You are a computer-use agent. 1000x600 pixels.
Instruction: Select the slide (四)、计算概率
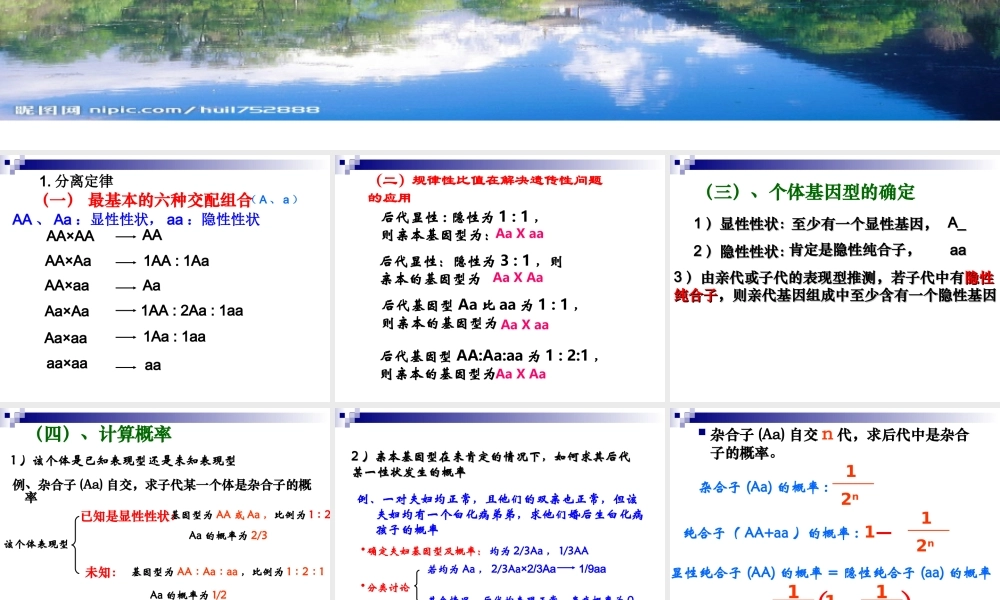click(x=165, y=504)
